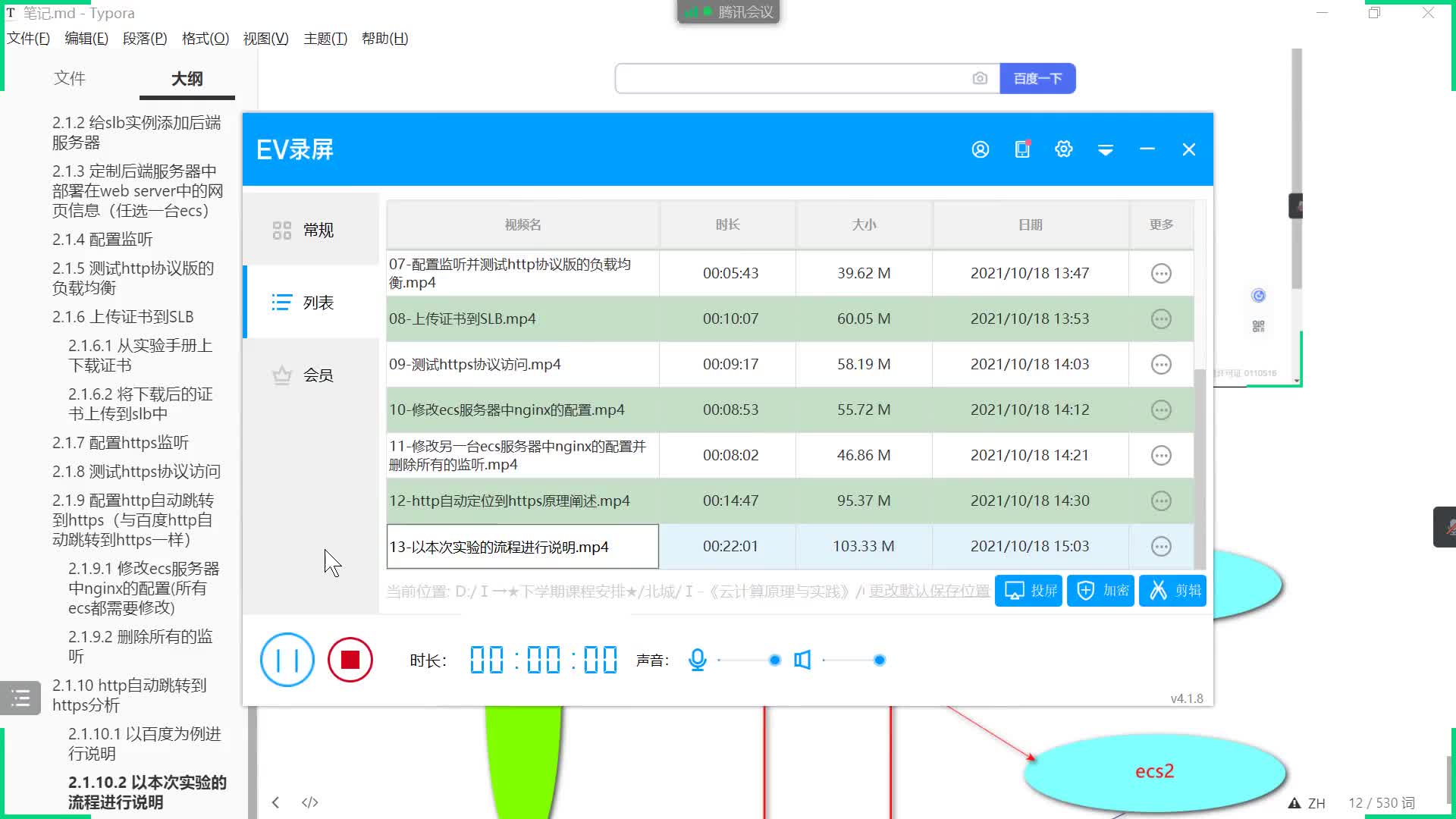Sort by the 日期 column header
The image size is (1456, 819).
[1031, 224]
